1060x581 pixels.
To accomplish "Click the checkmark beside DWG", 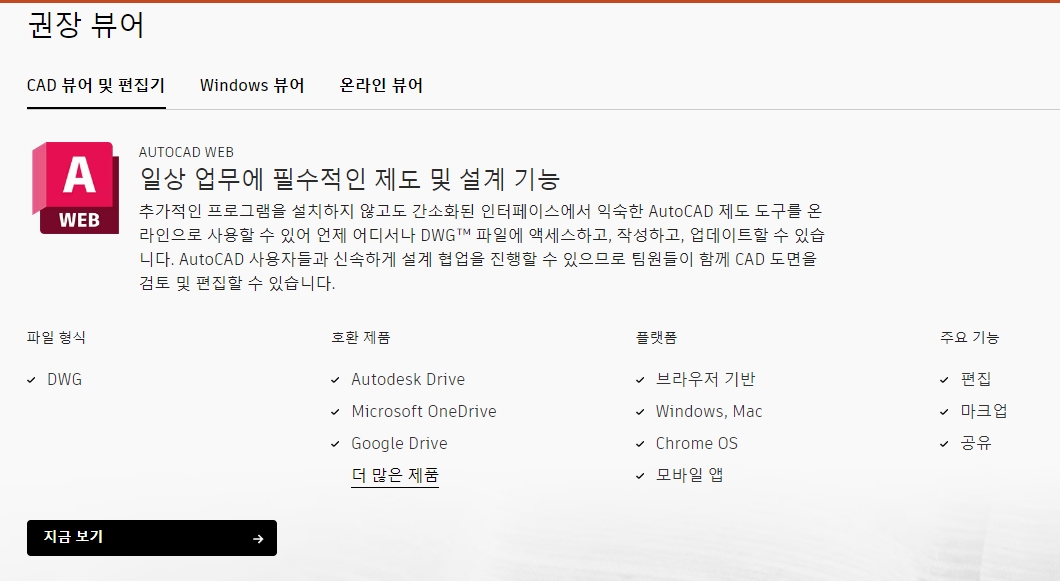I will (31, 380).
